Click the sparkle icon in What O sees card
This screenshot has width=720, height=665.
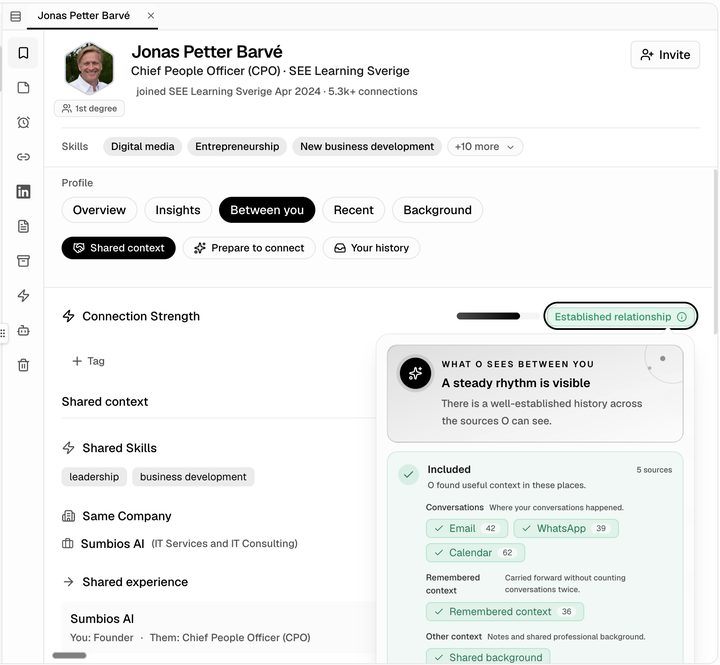tap(415, 373)
